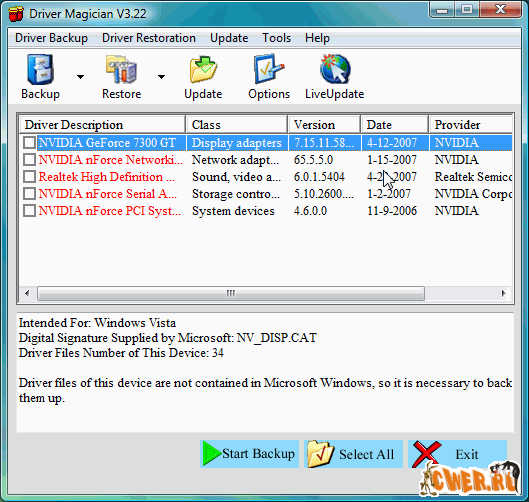
Task: Click the Network adapt... class cell
Action: tap(235, 160)
